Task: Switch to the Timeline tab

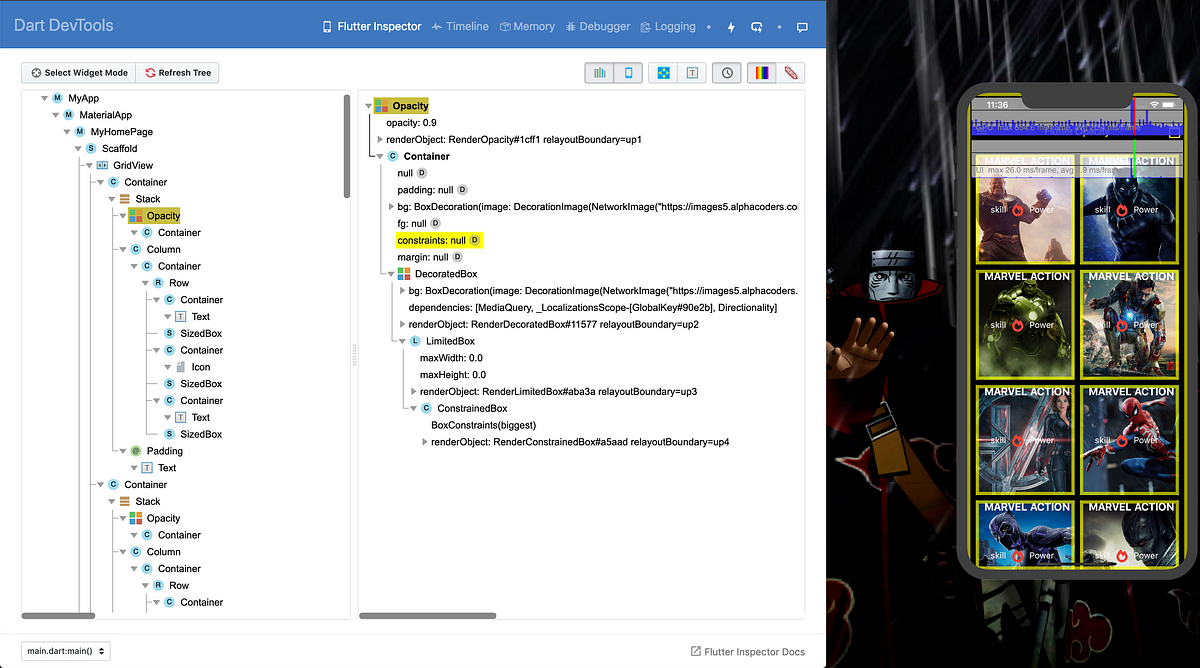Action: (x=460, y=27)
